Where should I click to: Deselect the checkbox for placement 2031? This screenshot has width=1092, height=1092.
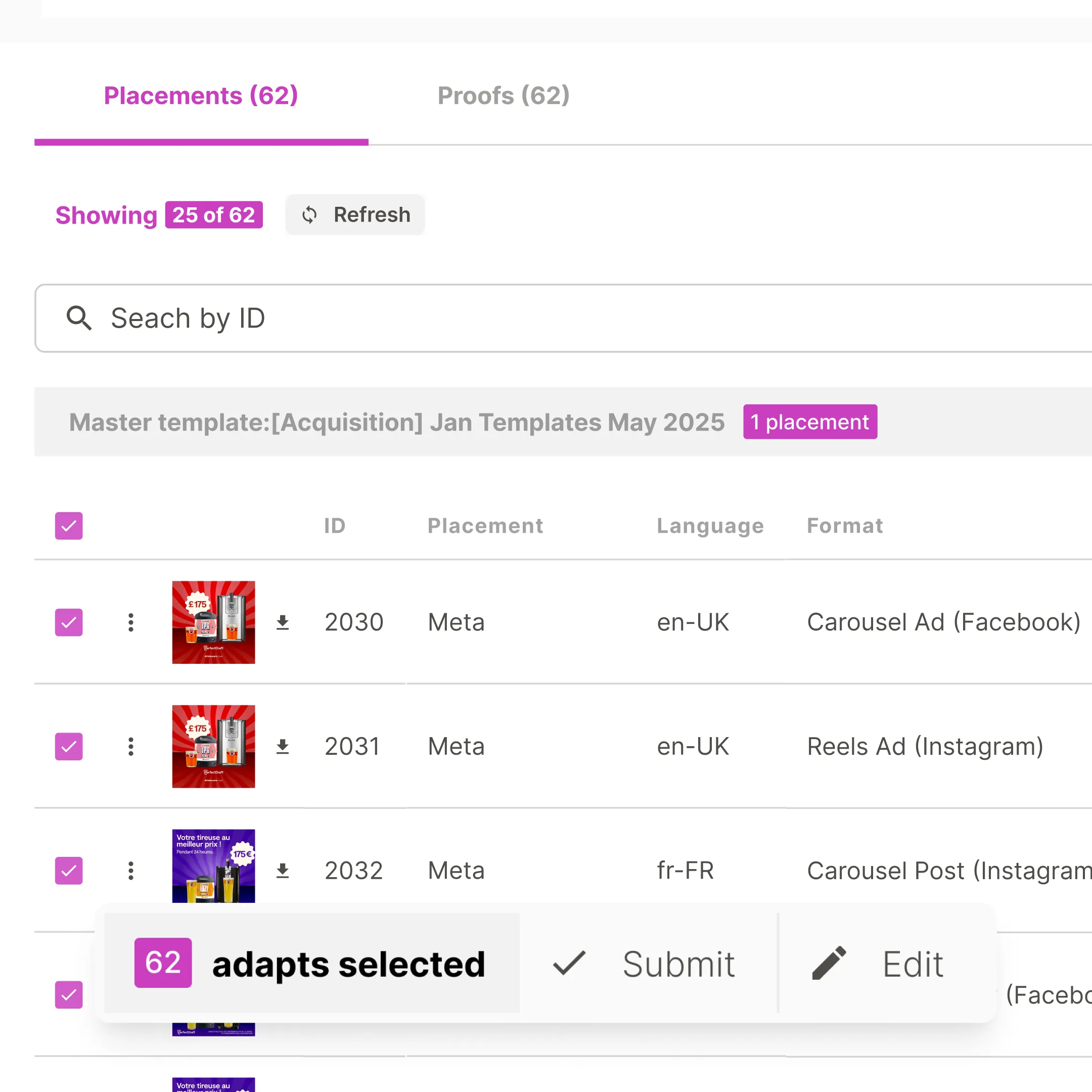[x=68, y=747]
